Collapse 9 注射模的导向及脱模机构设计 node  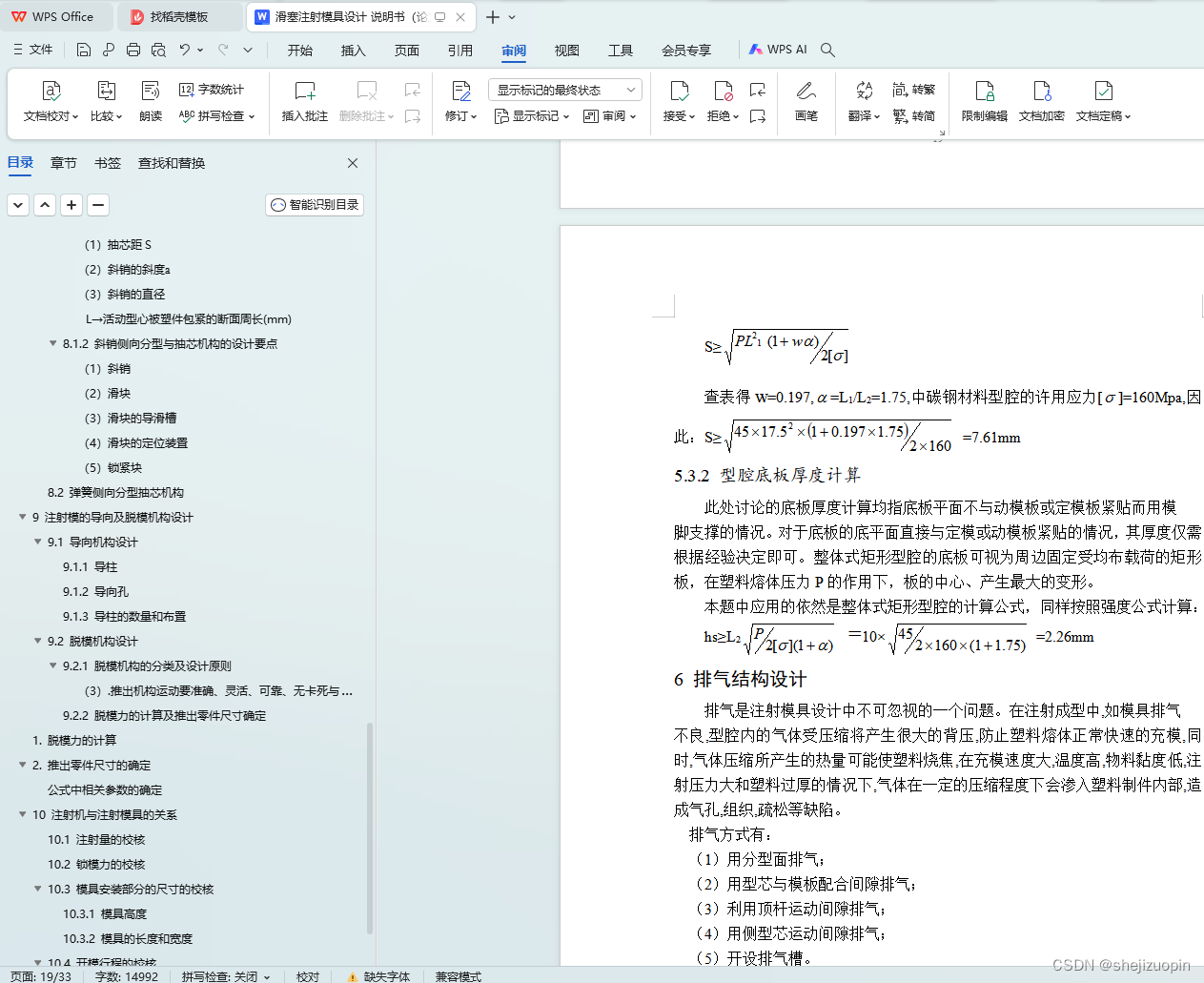23,517
